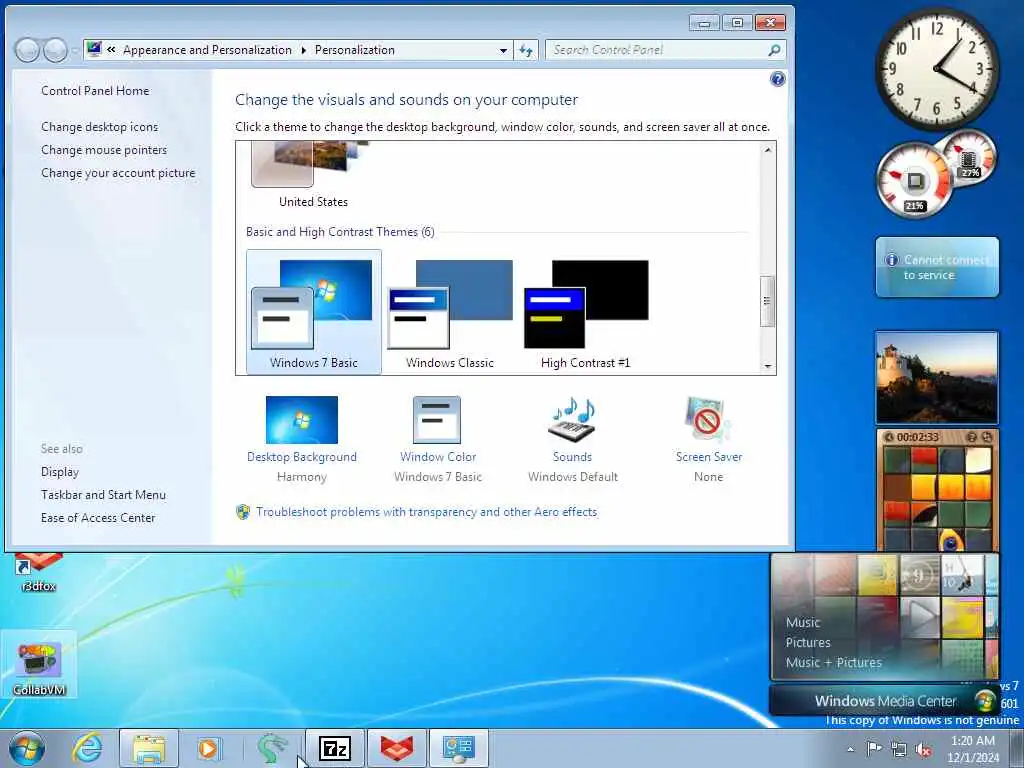Open the r3dfox desktop shortcut
This screenshot has height=768, width=1024.
[x=39, y=573]
